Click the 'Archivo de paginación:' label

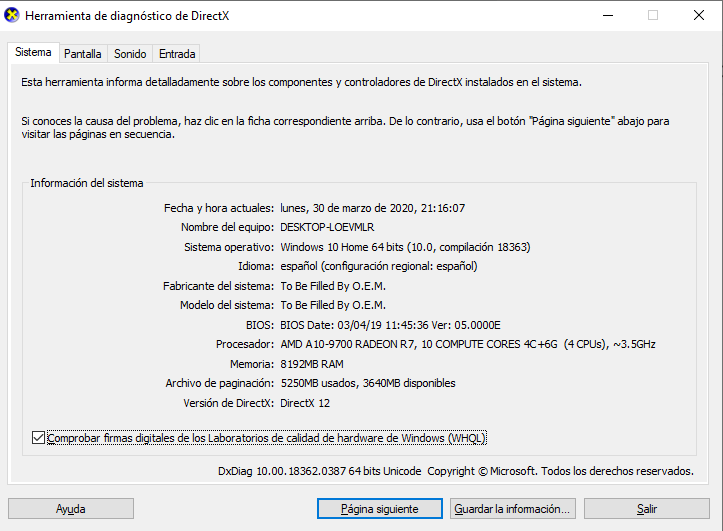point(220,383)
